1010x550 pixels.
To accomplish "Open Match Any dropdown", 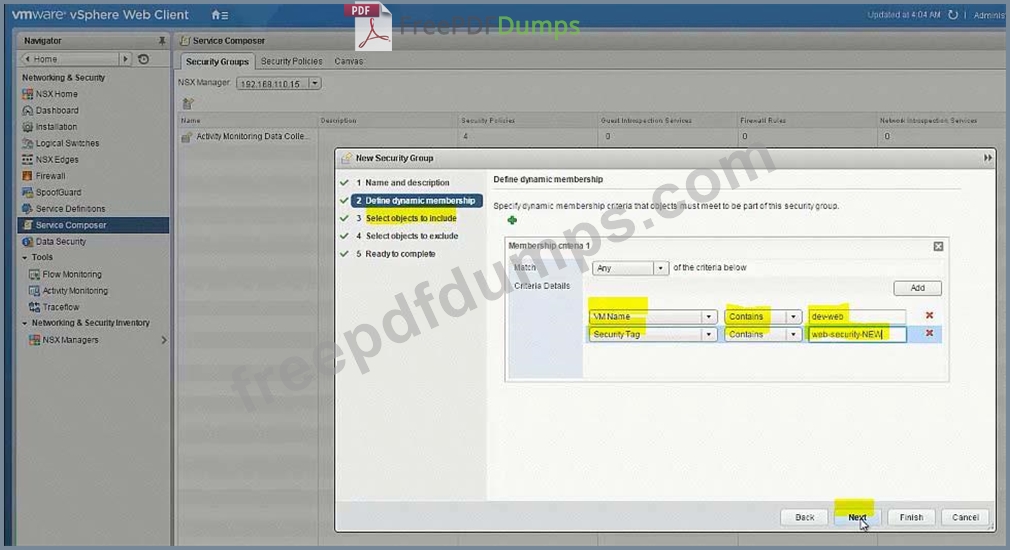I will pyautogui.click(x=631, y=268).
